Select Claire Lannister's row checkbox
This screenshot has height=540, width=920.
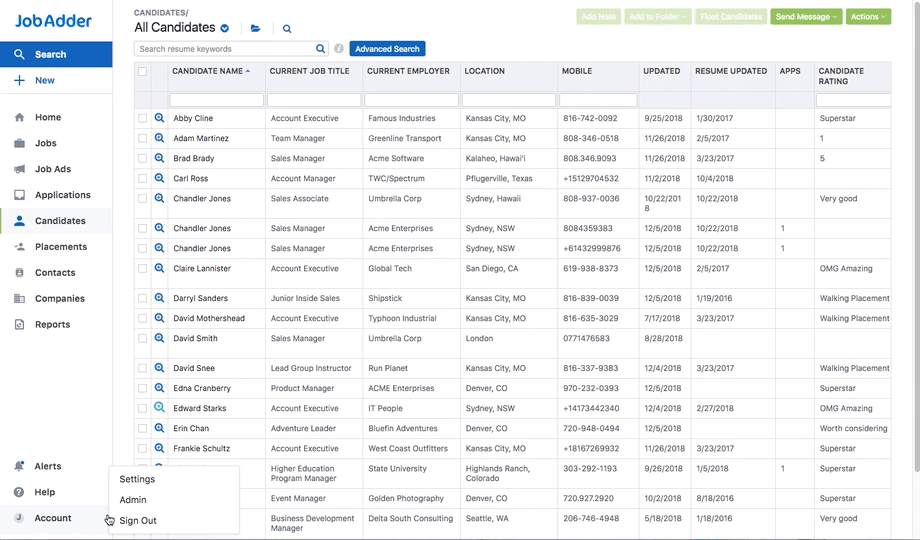pos(142,268)
